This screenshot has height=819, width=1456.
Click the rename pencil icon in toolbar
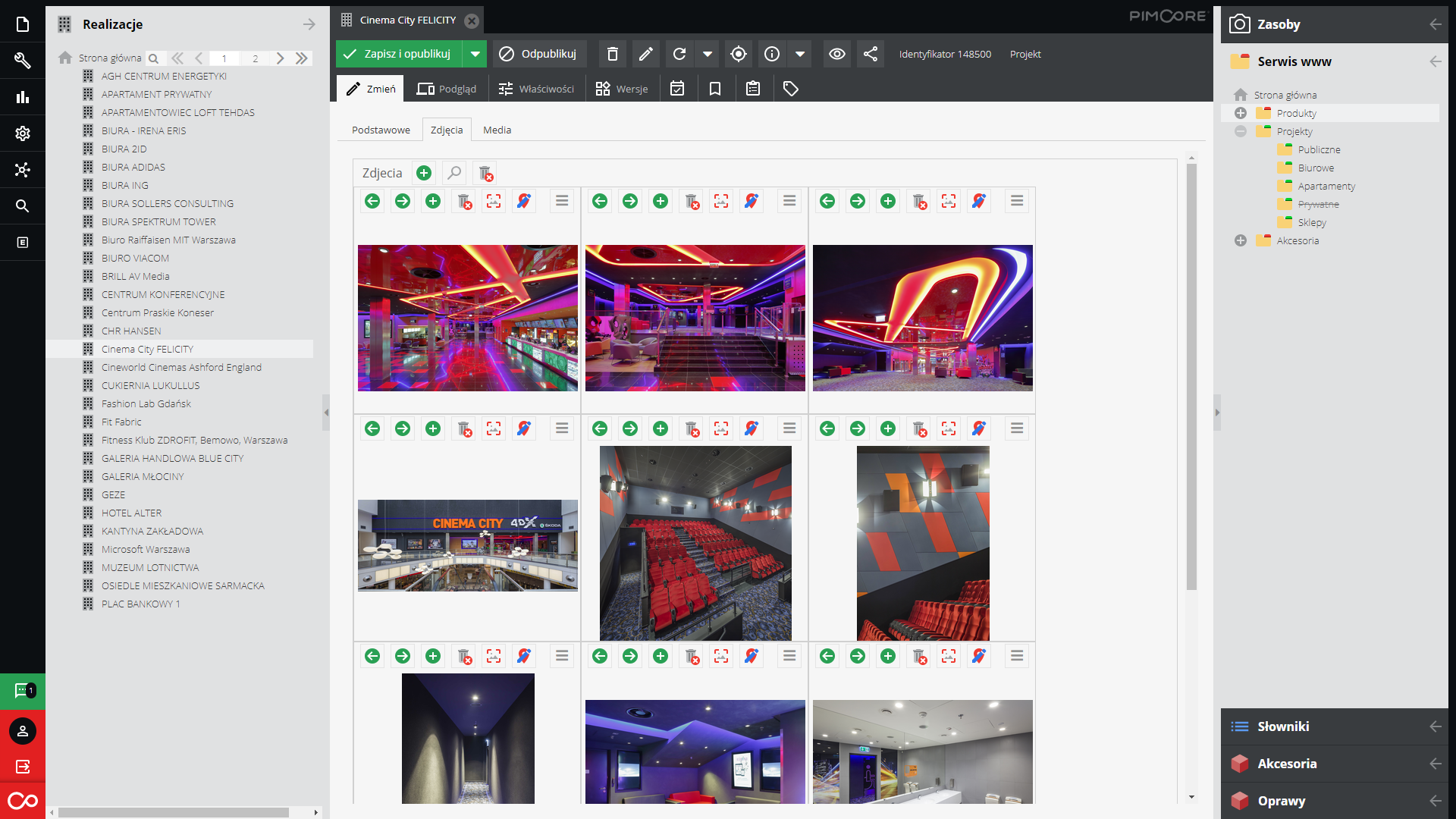645,54
